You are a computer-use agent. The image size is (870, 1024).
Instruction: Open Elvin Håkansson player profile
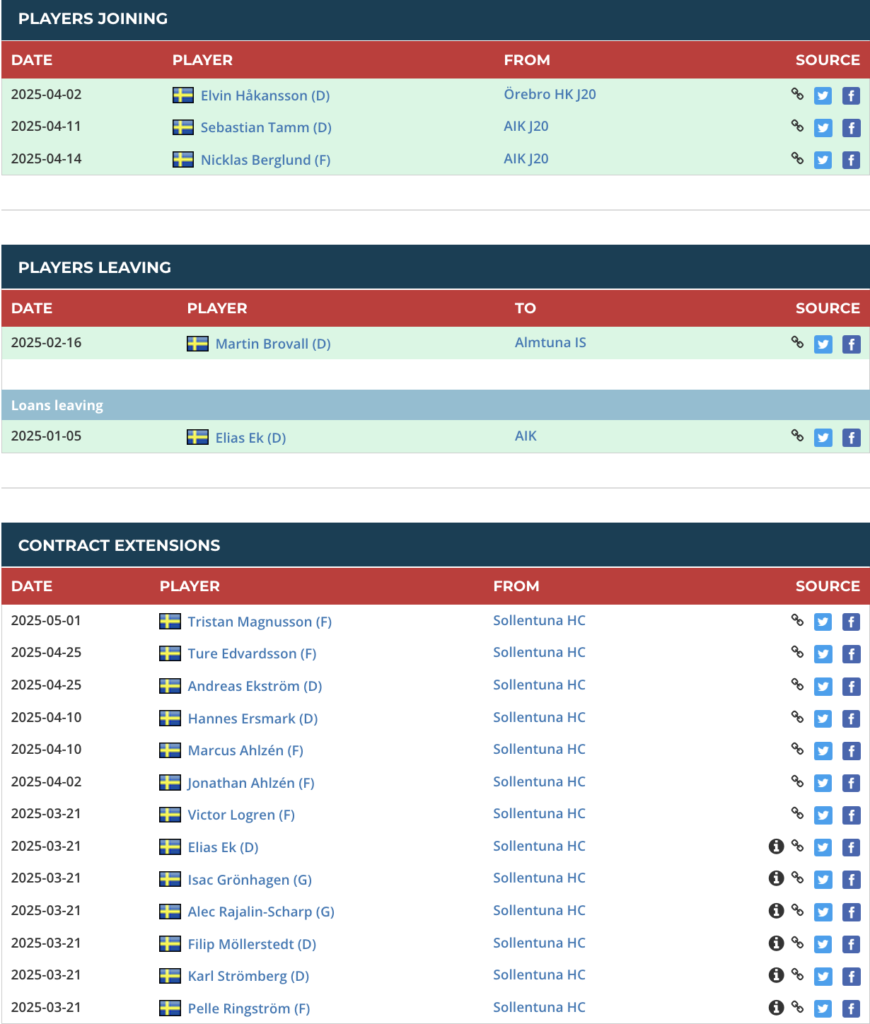pyautogui.click(x=265, y=95)
